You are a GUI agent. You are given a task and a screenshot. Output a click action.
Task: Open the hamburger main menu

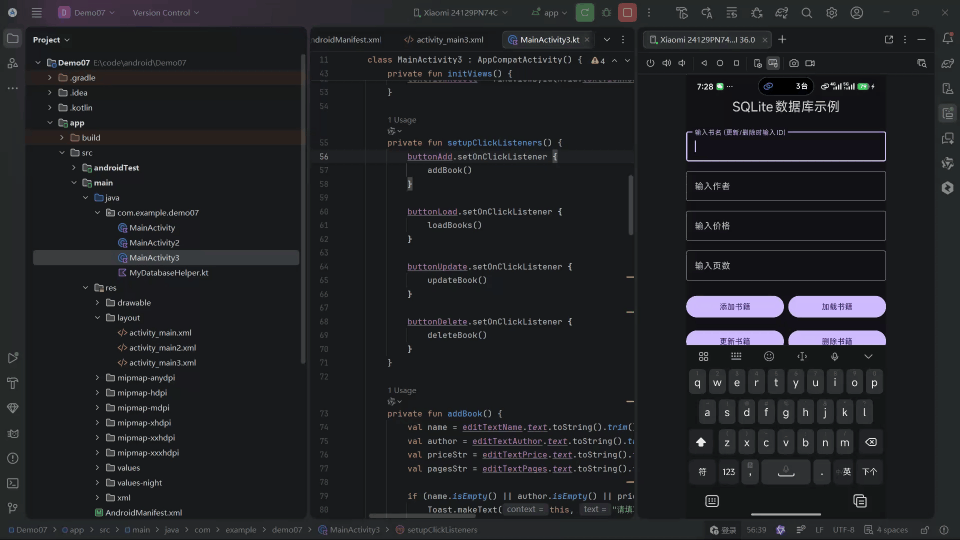point(37,12)
